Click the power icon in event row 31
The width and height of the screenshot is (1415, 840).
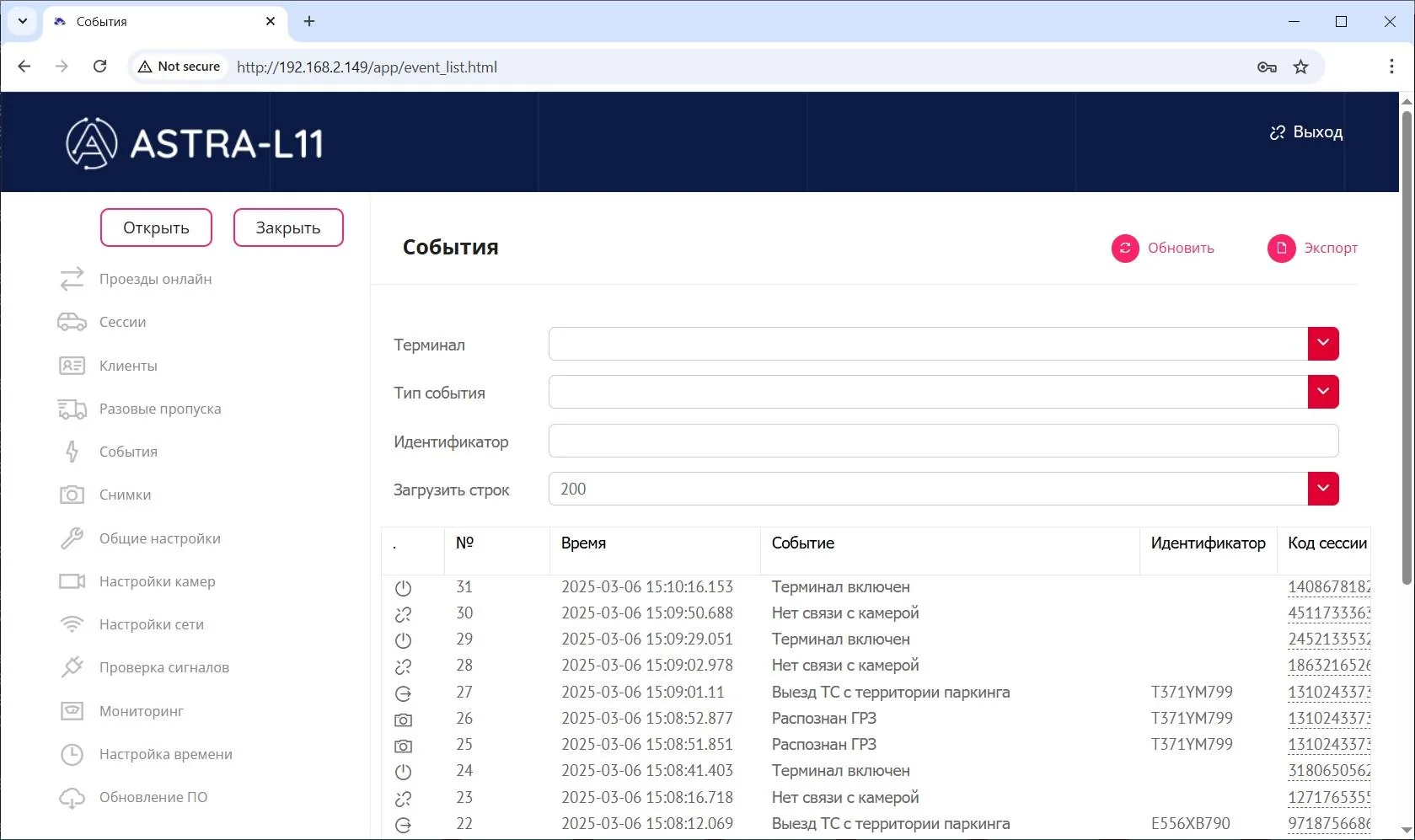tap(404, 588)
